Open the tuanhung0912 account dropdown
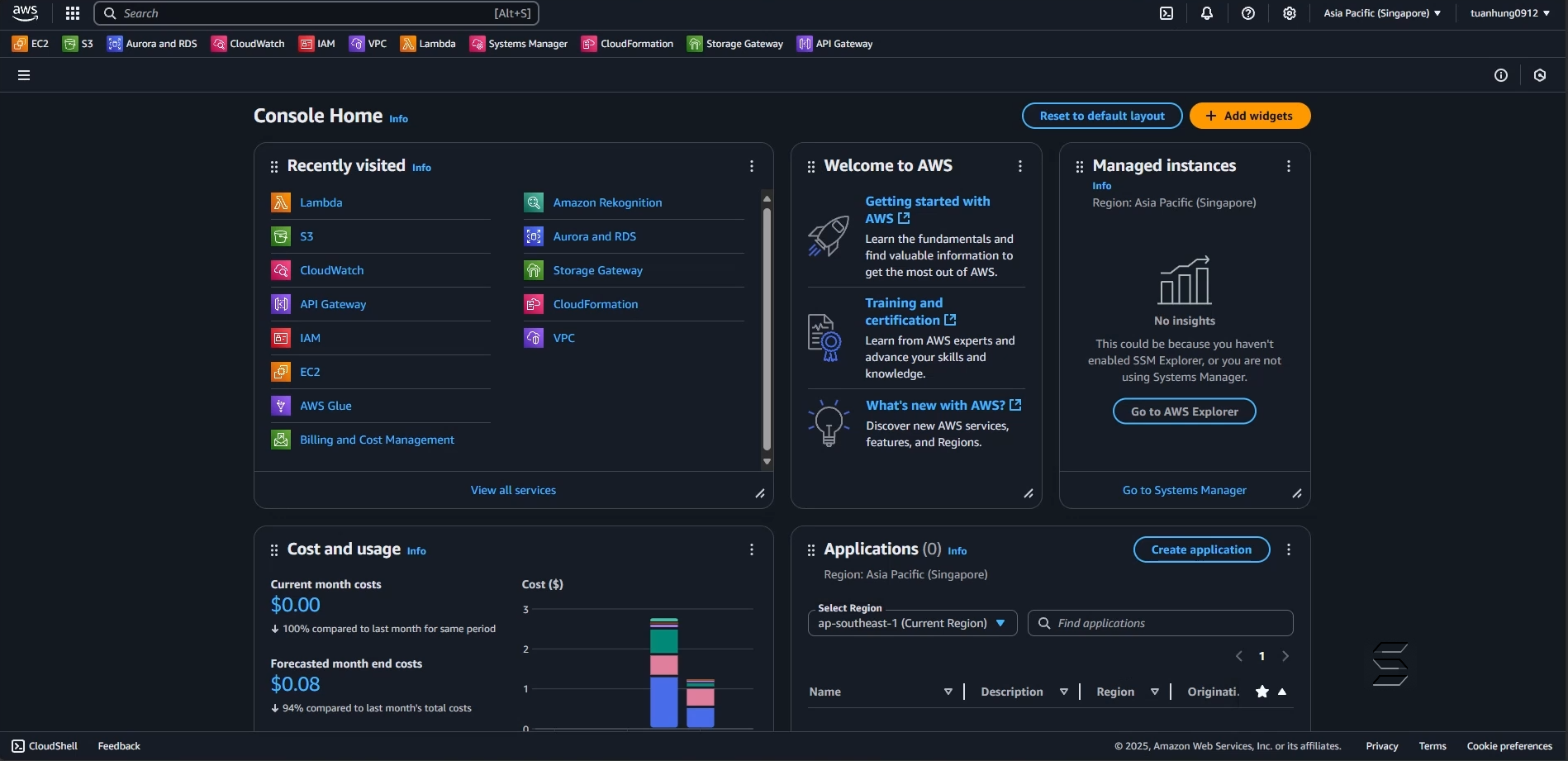This screenshot has width=1568, height=761. pyautogui.click(x=1510, y=13)
